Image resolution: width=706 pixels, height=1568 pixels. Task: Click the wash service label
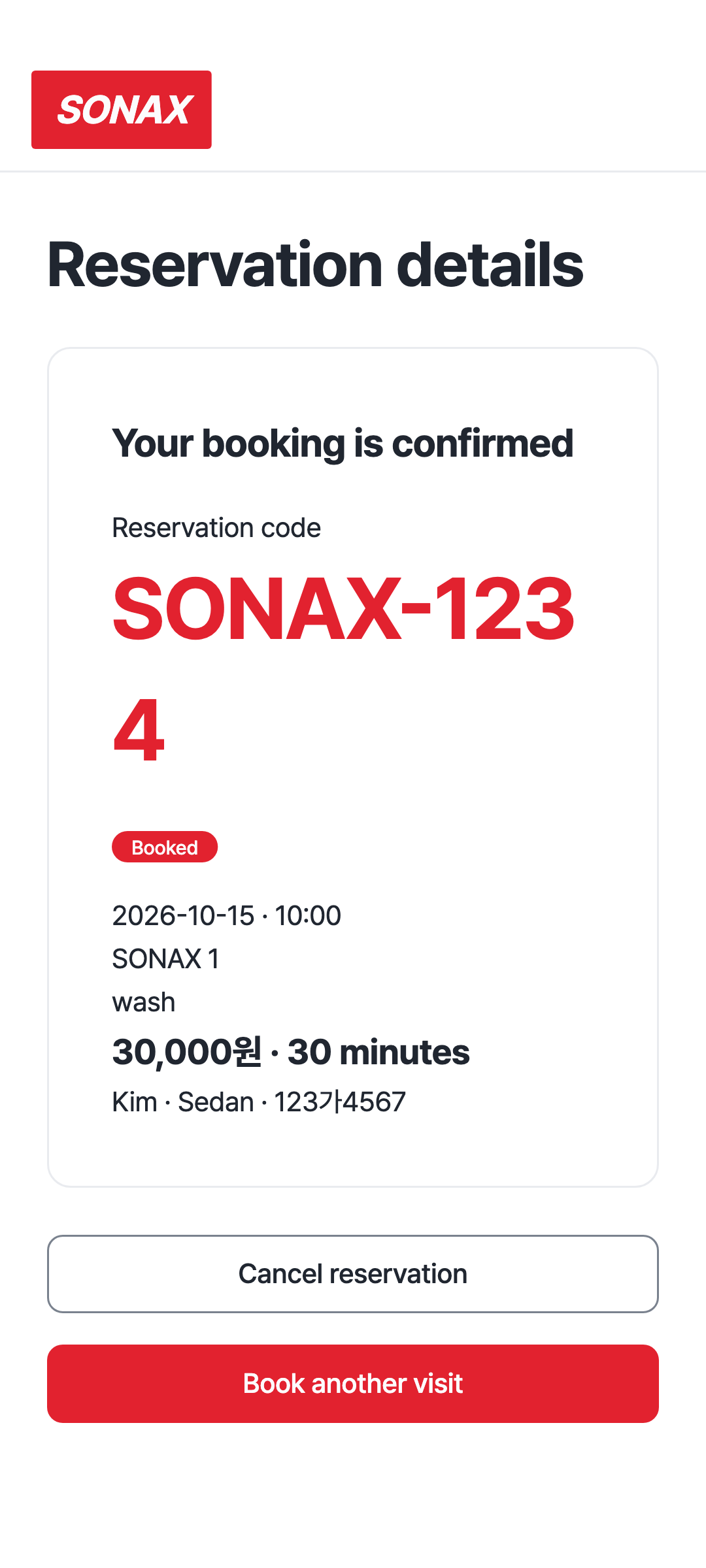144,1002
